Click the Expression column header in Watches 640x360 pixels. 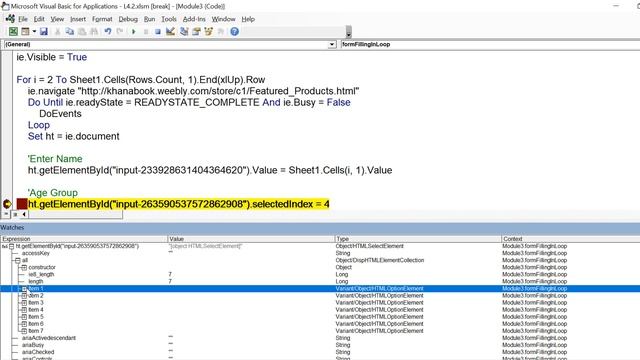(84, 239)
